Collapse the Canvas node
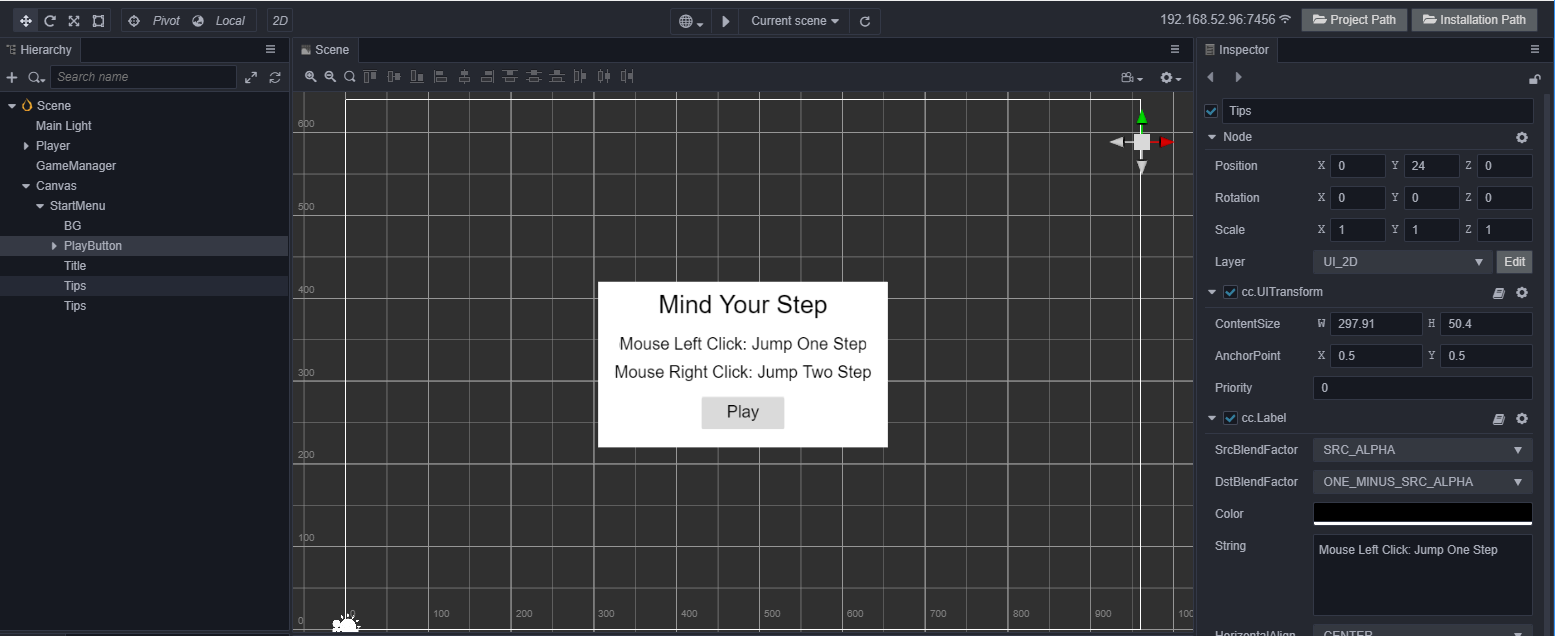The height and width of the screenshot is (636, 1555). pyautogui.click(x=26, y=186)
